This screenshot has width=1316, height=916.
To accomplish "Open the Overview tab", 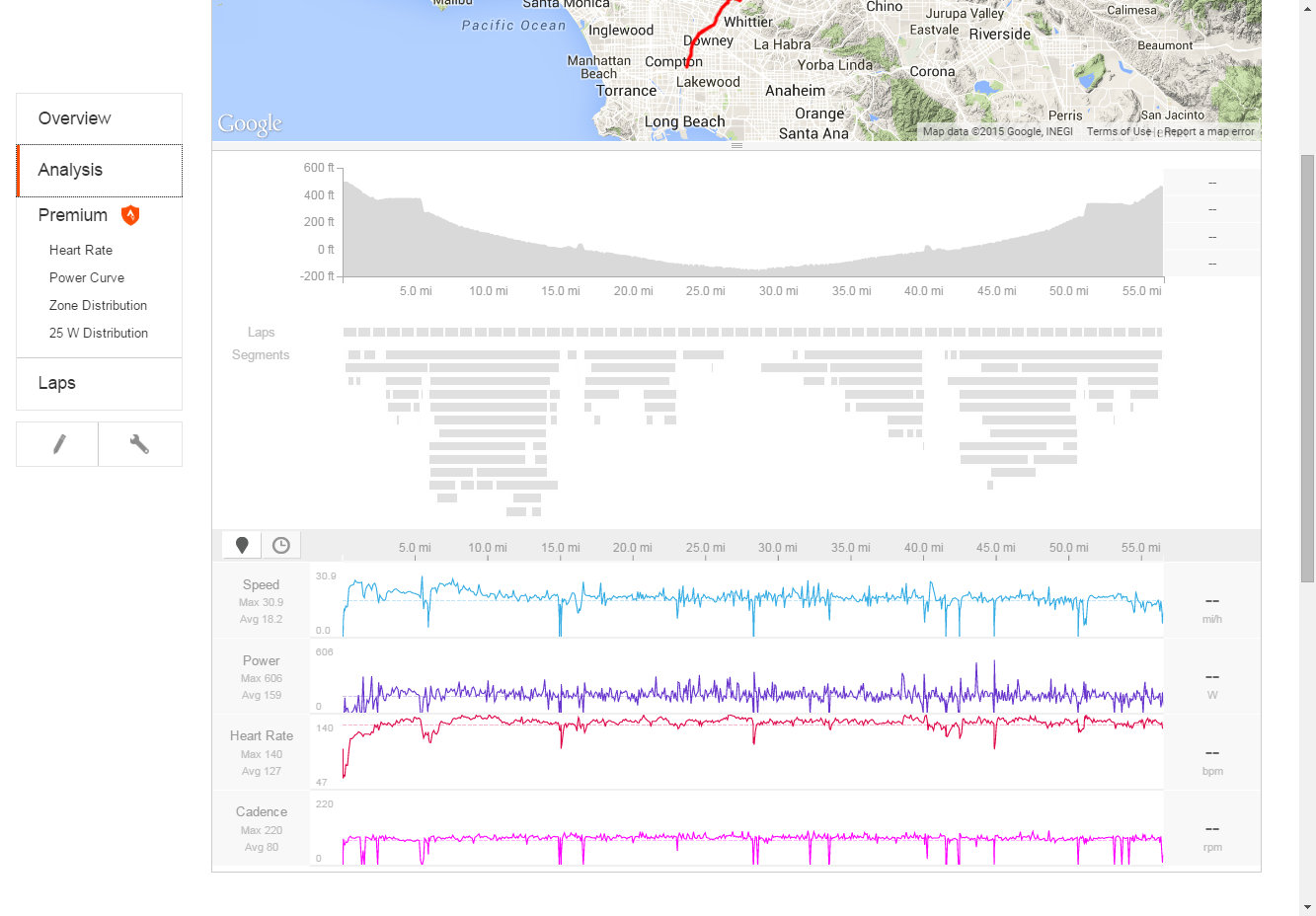I will click(75, 118).
